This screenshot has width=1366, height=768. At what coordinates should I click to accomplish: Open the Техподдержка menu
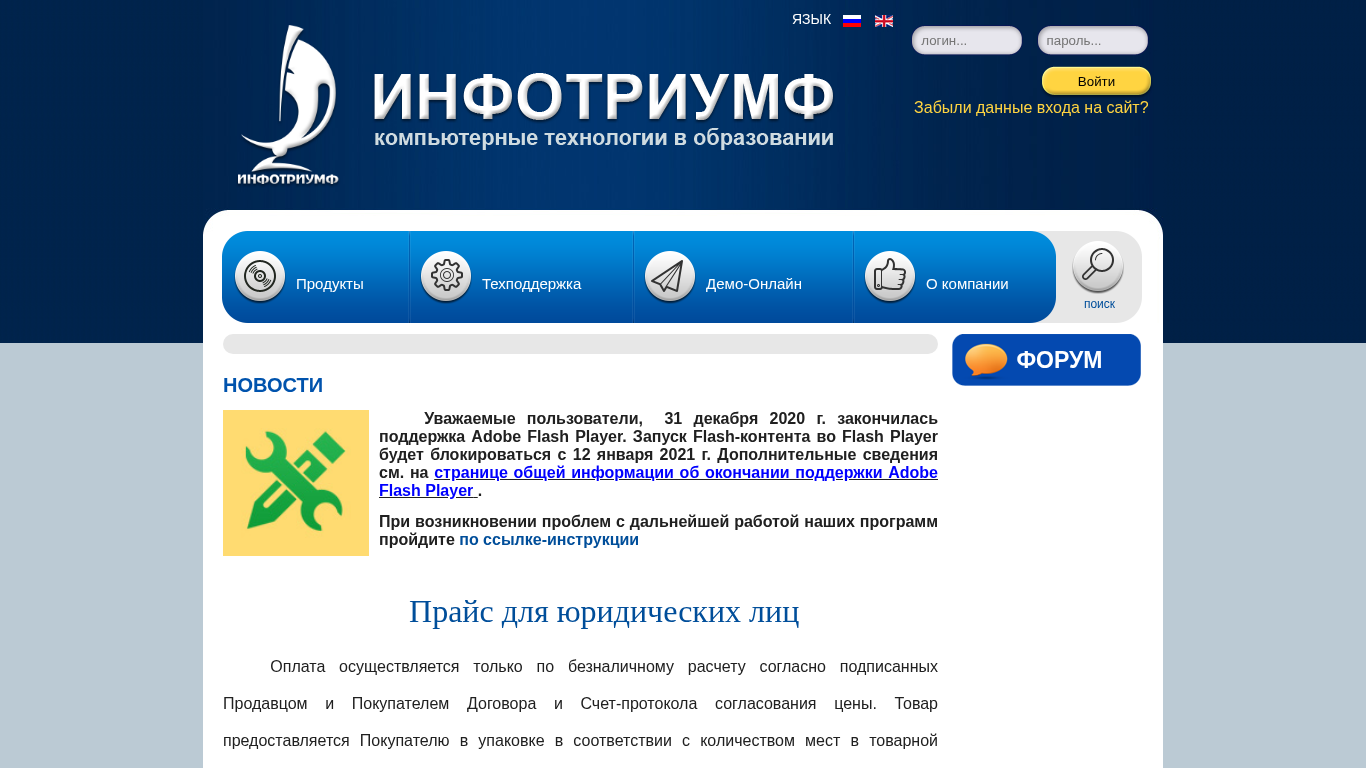pyautogui.click(x=532, y=284)
